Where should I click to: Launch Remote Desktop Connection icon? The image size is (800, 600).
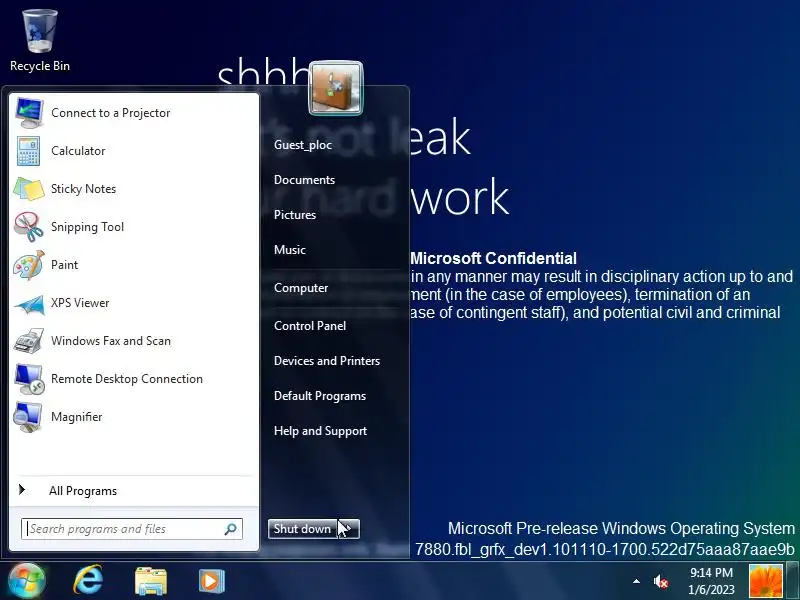coord(29,379)
